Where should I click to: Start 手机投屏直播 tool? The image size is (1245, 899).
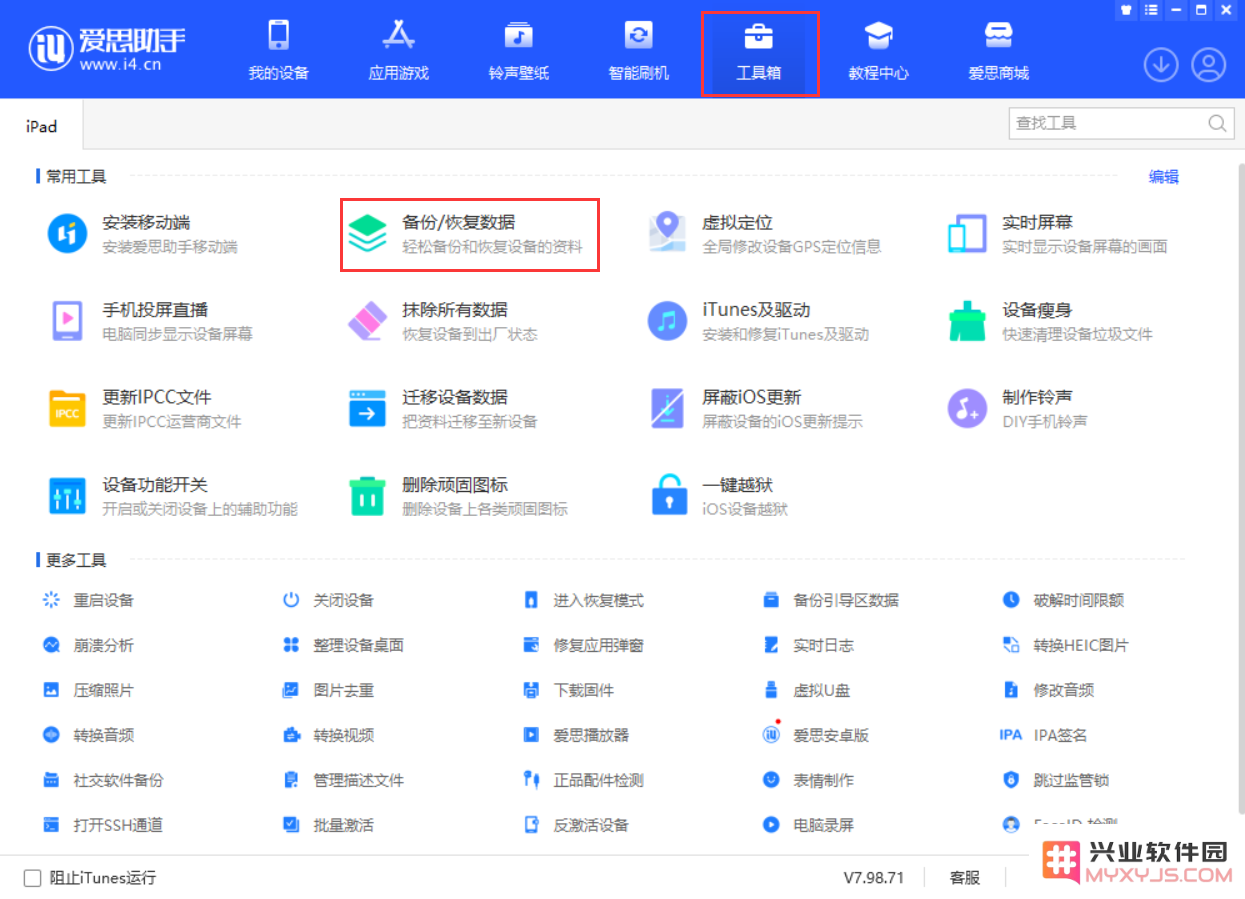[x=150, y=321]
